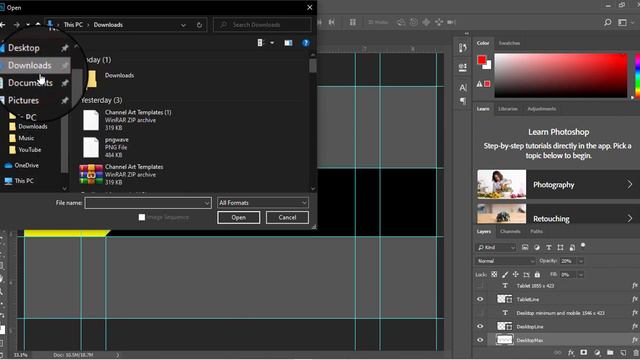640x360 pixels.
Task: Click the distribute spacing icon in options bar
Action: 353,22
